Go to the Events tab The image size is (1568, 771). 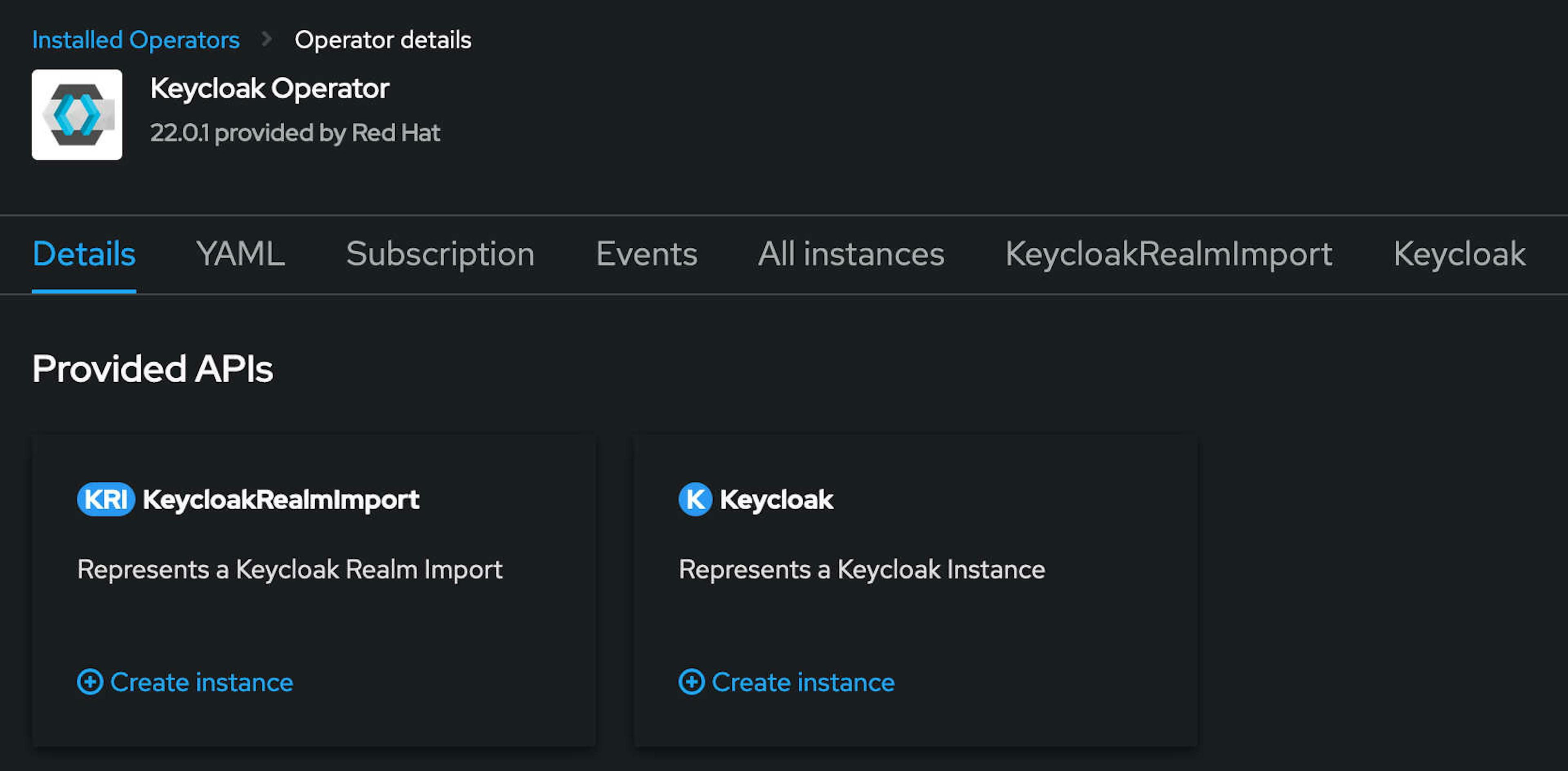646,254
